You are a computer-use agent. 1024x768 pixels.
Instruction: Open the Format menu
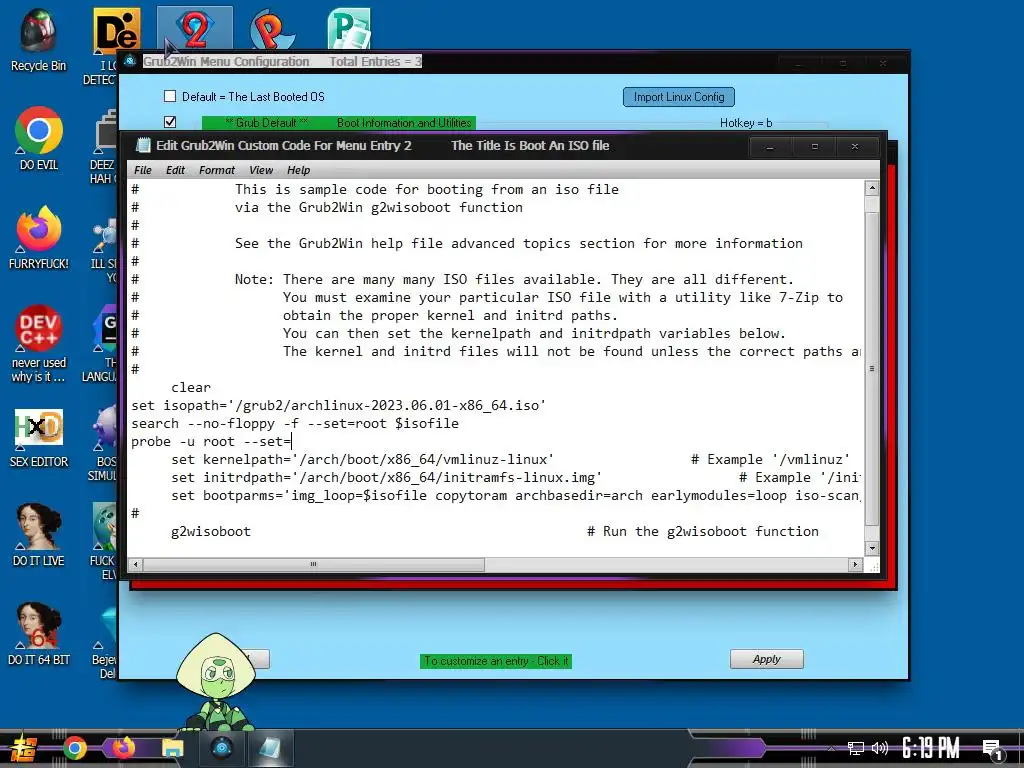pyautogui.click(x=217, y=170)
